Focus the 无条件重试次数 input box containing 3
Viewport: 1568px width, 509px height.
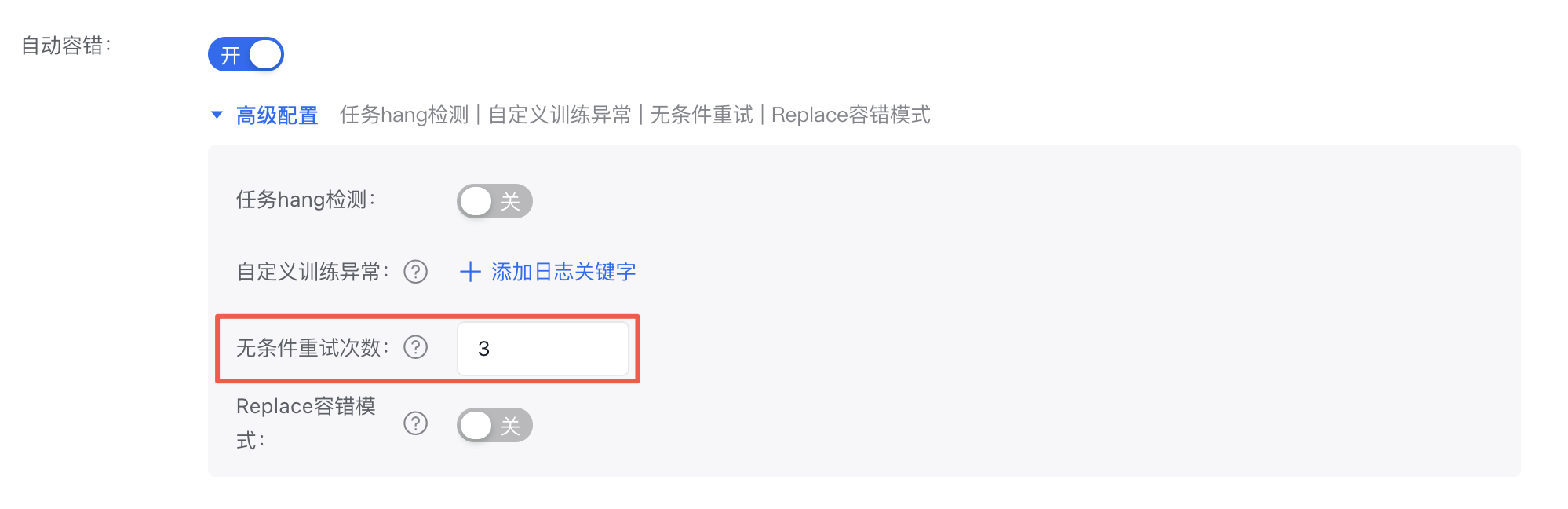pyautogui.click(x=543, y=349)
